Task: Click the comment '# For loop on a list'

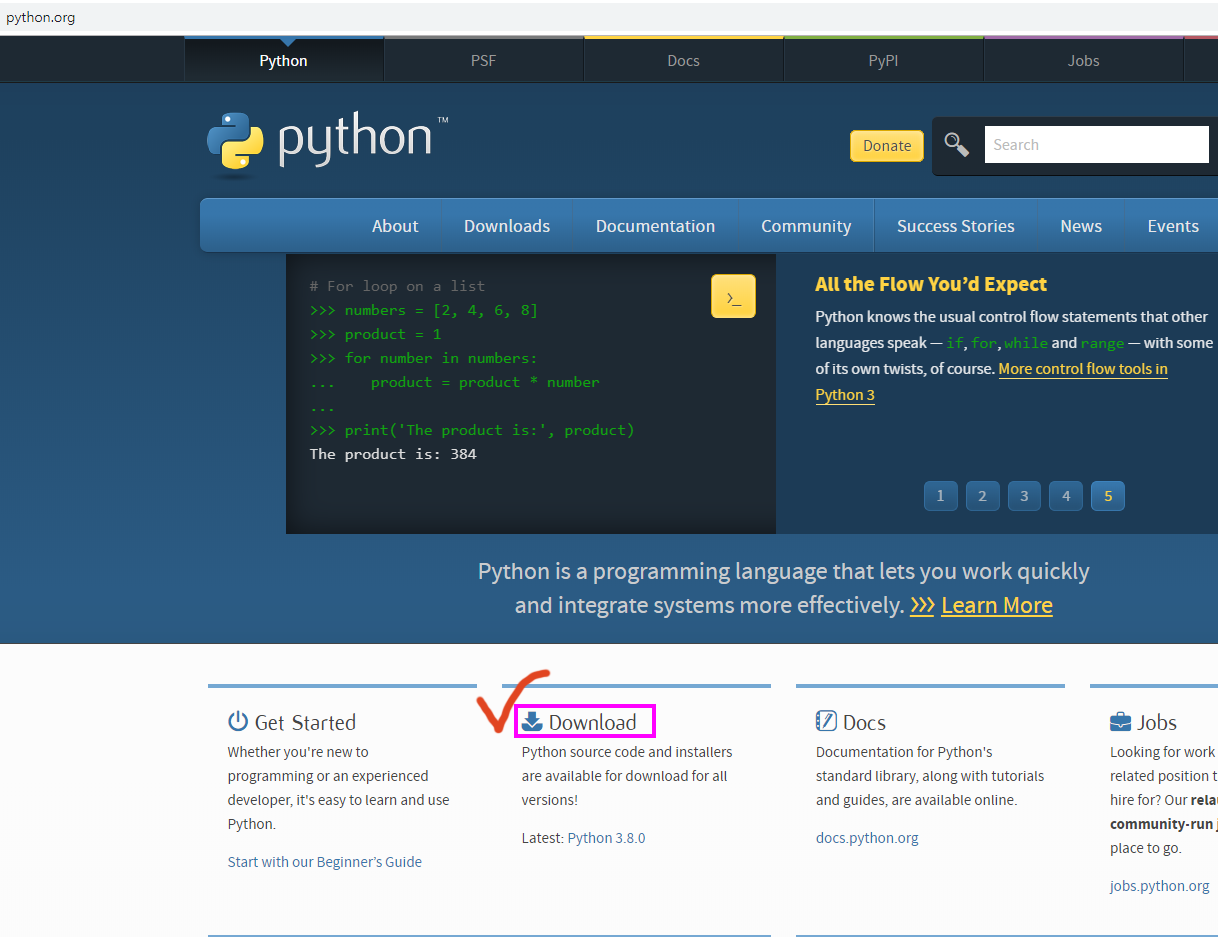Action: click(397, 286)
